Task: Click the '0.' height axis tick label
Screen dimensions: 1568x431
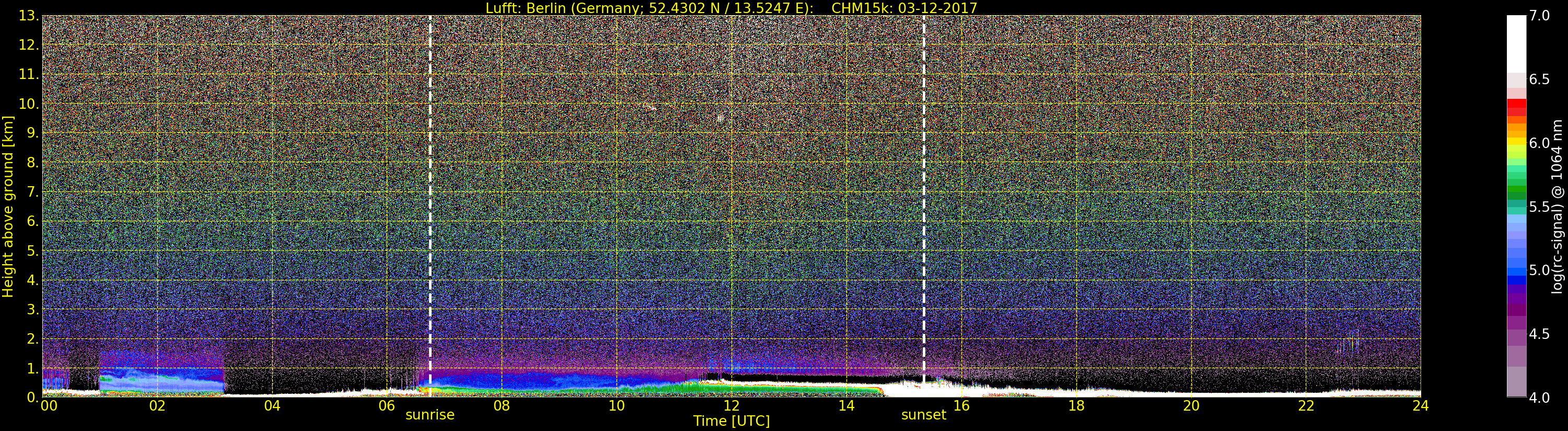Action: 32,398
